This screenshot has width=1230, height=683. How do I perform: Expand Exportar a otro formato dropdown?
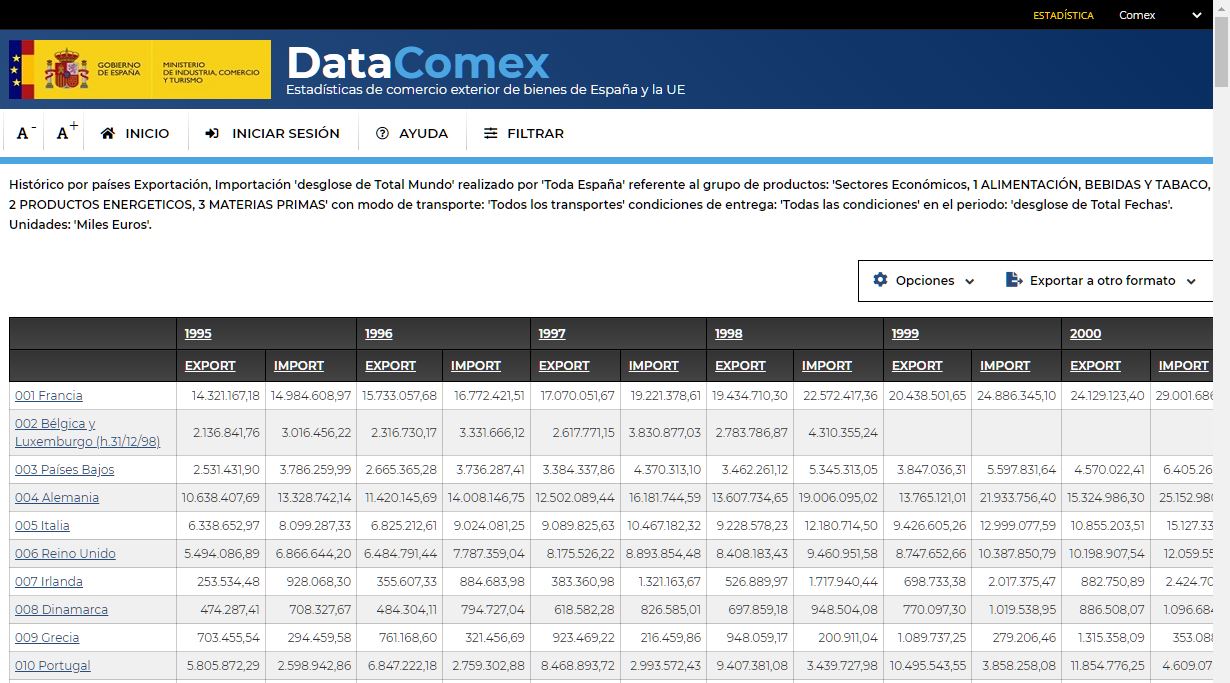(x=1101, y=281)
